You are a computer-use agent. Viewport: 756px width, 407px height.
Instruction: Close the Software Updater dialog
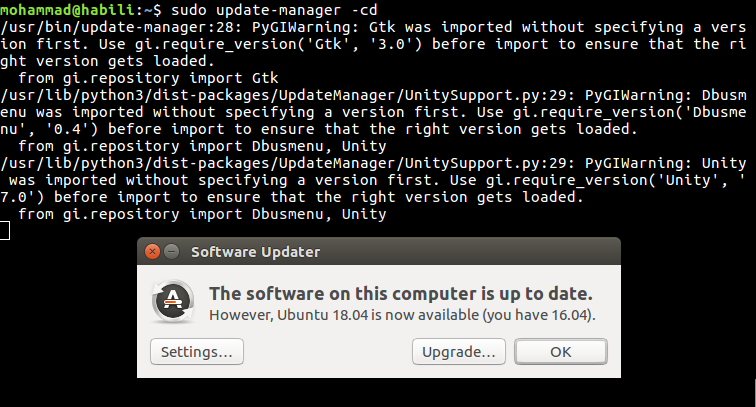pos(152,251)
